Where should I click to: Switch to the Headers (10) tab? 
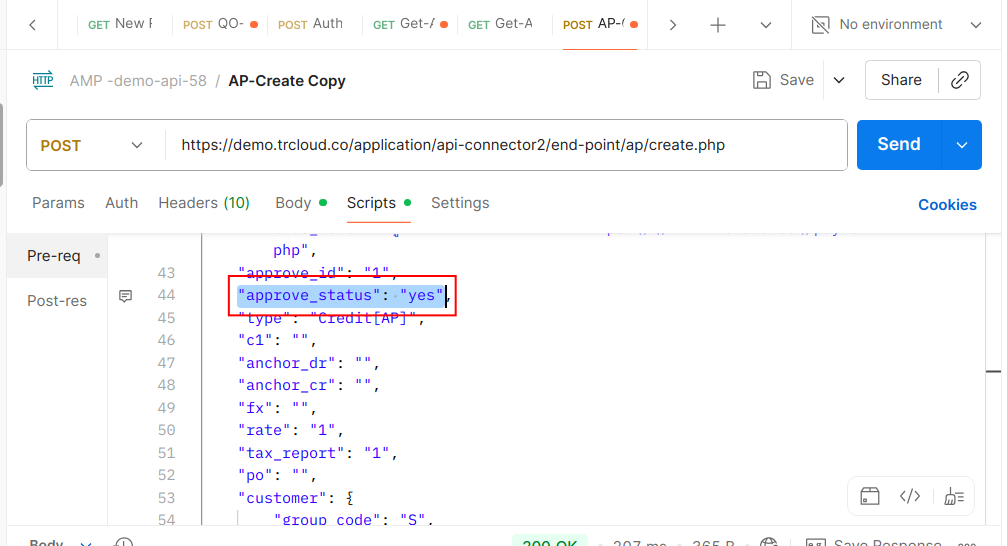coord(204,203)
